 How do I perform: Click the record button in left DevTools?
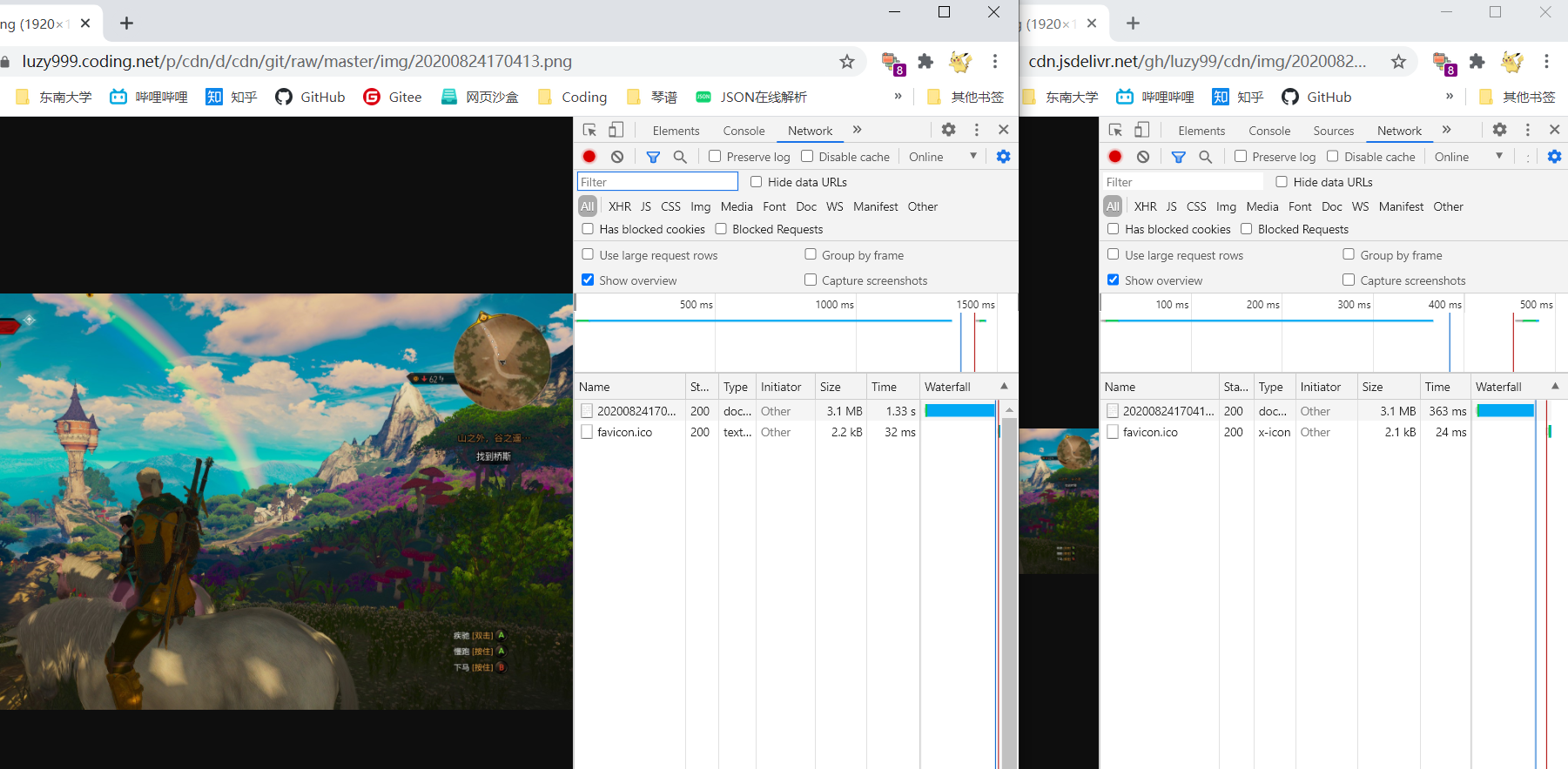click(589, 157)
